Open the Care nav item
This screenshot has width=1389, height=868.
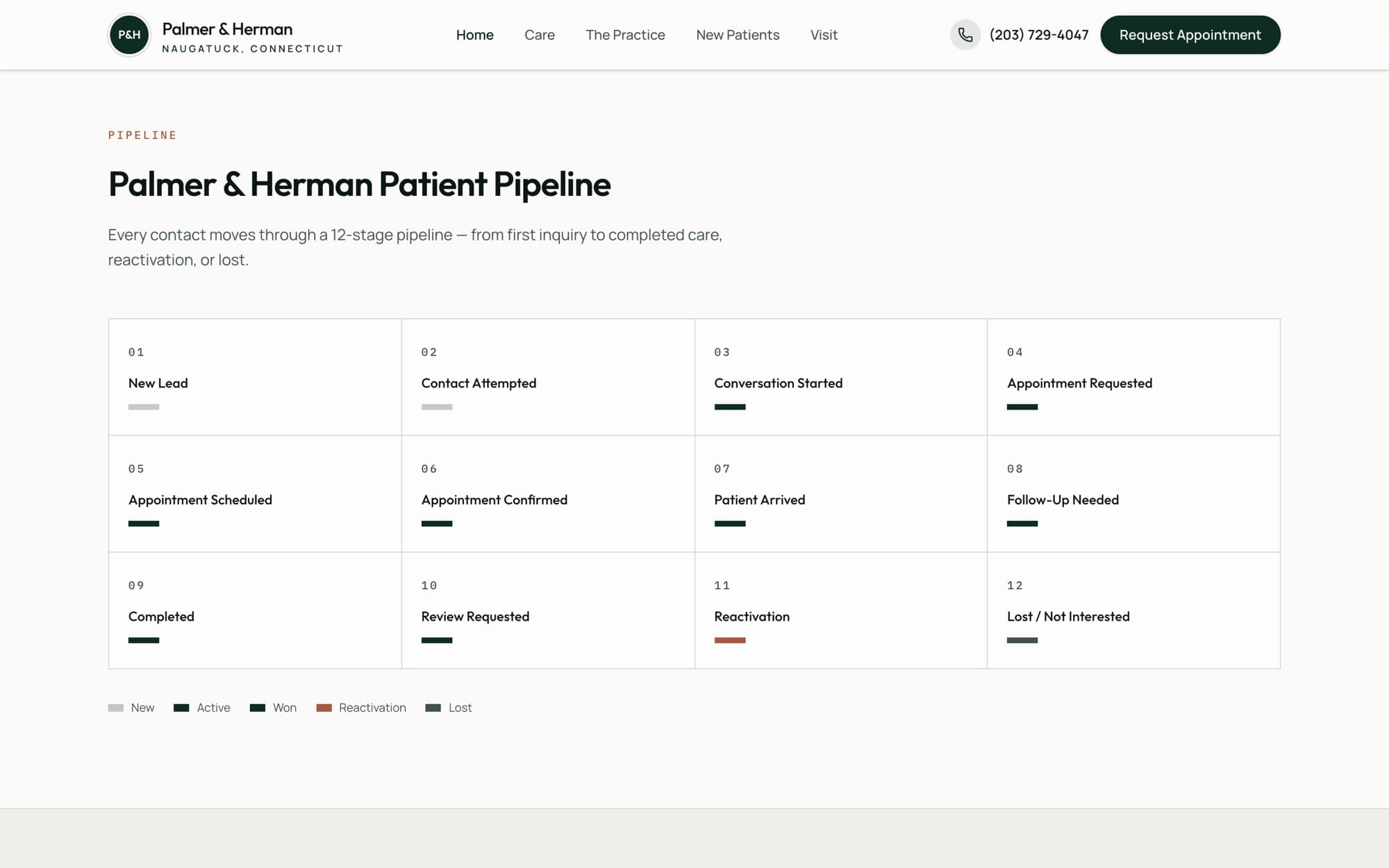(540, 35)
